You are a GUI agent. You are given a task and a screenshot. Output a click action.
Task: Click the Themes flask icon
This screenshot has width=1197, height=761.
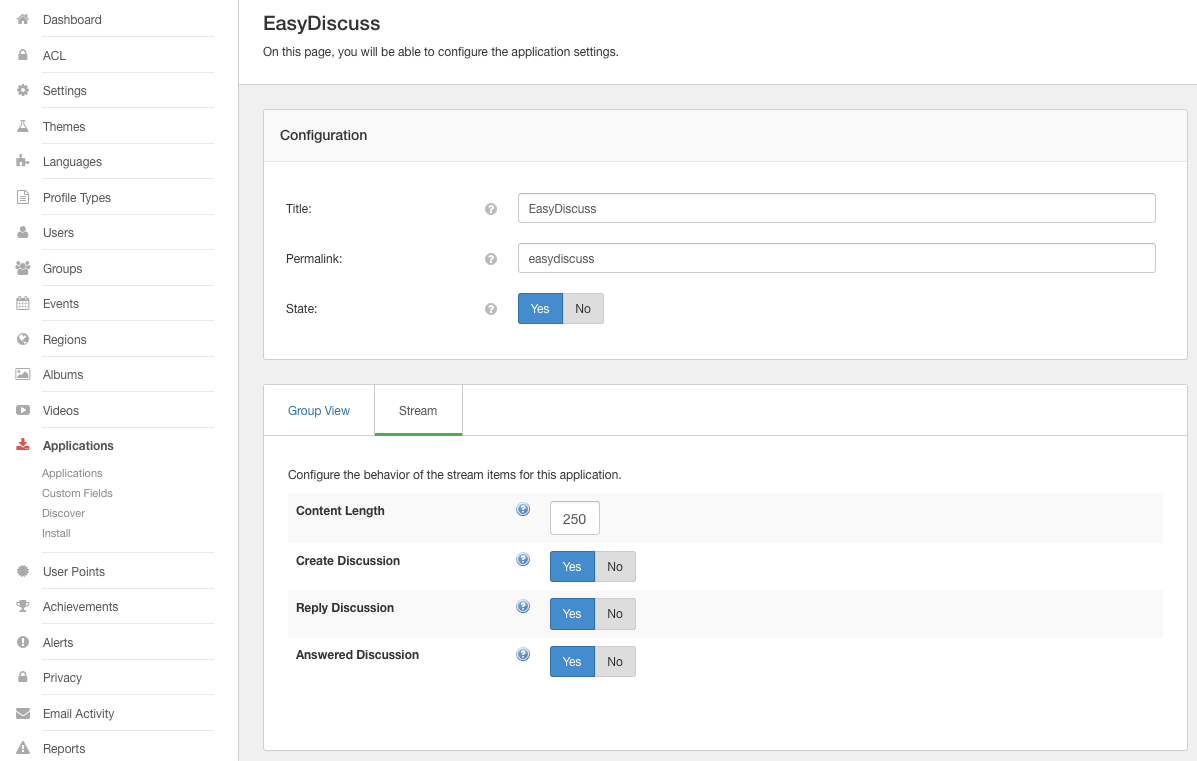click(x=23, y=127)
